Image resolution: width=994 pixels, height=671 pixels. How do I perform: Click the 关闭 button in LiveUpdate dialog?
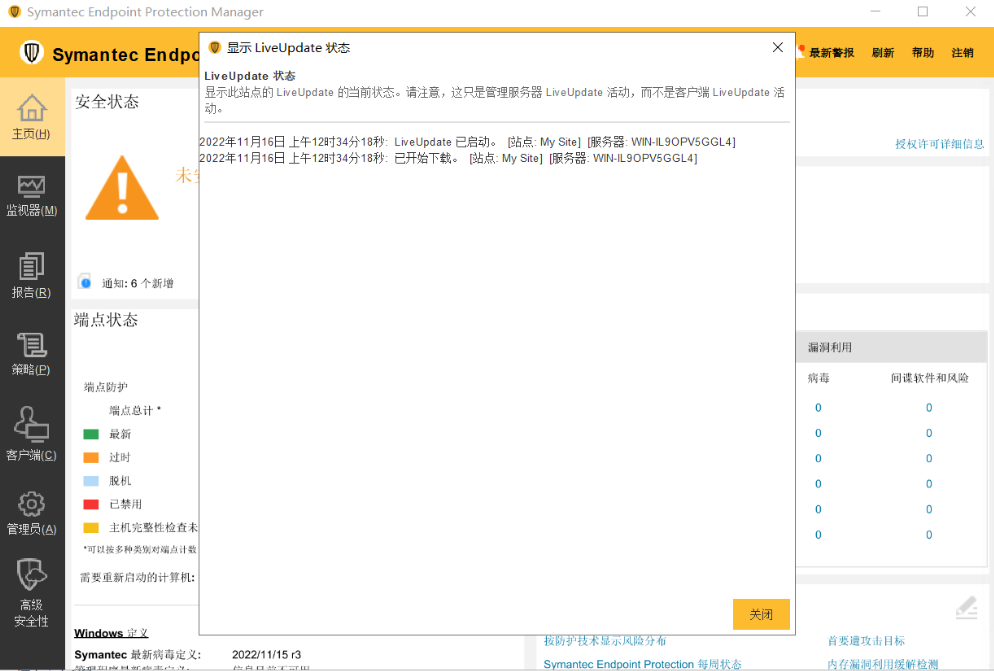pos(761,614)
